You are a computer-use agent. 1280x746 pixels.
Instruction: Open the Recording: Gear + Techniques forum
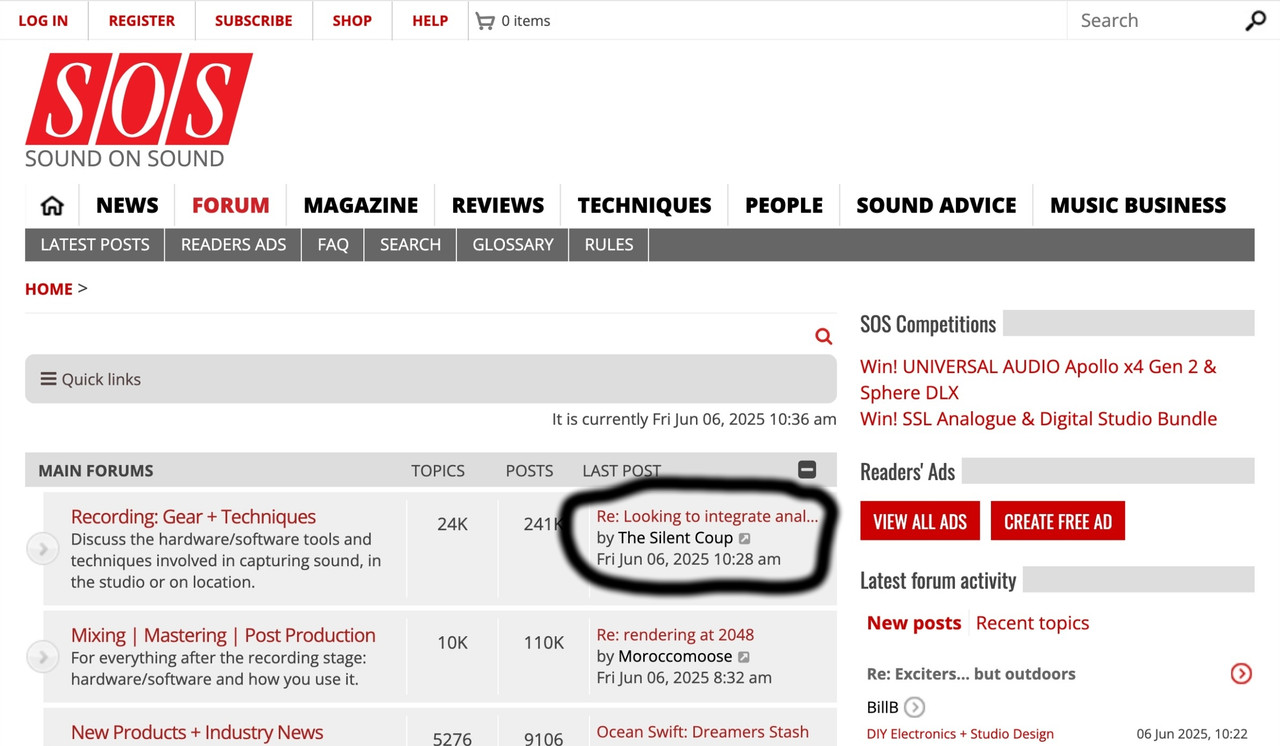pyautogui.click(x=193, y=517)
